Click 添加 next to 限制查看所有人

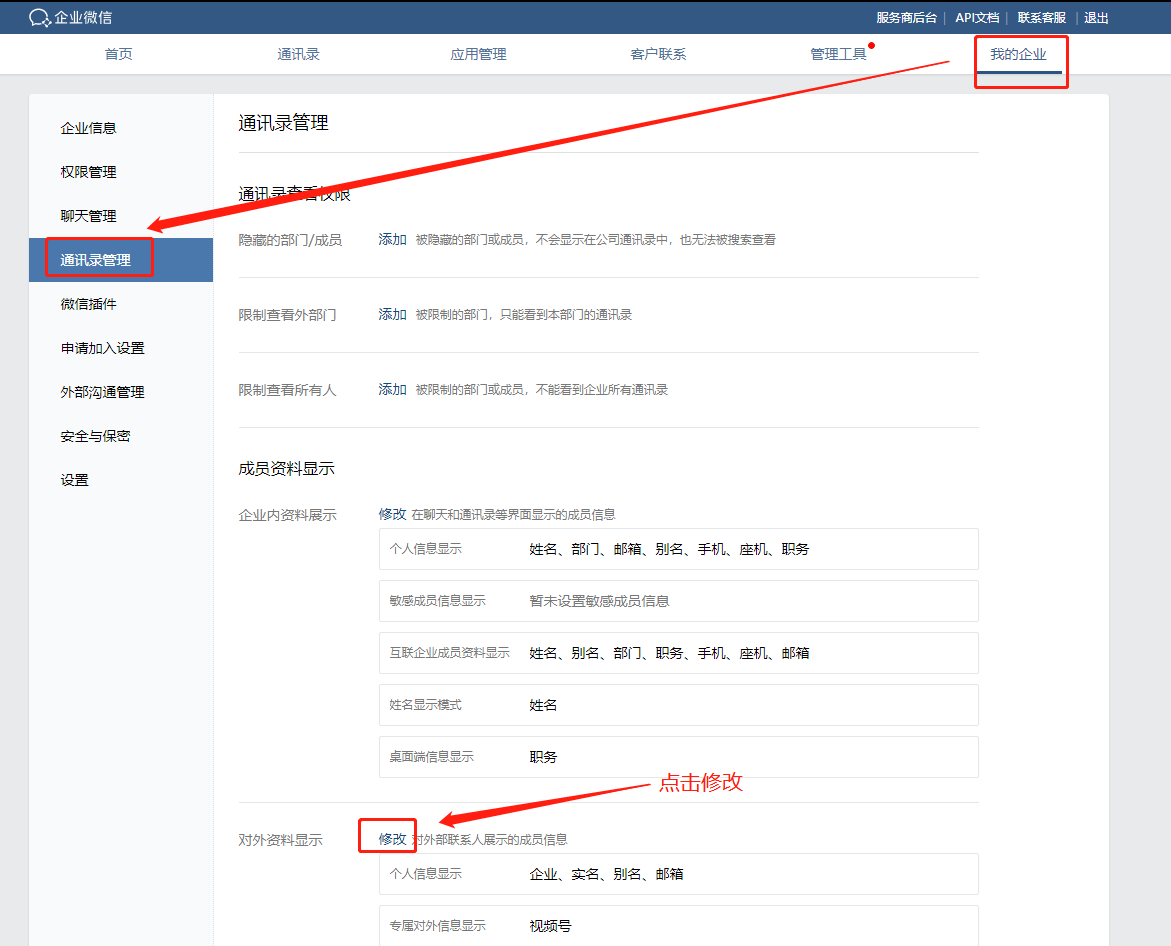click(x=392, y=389)
